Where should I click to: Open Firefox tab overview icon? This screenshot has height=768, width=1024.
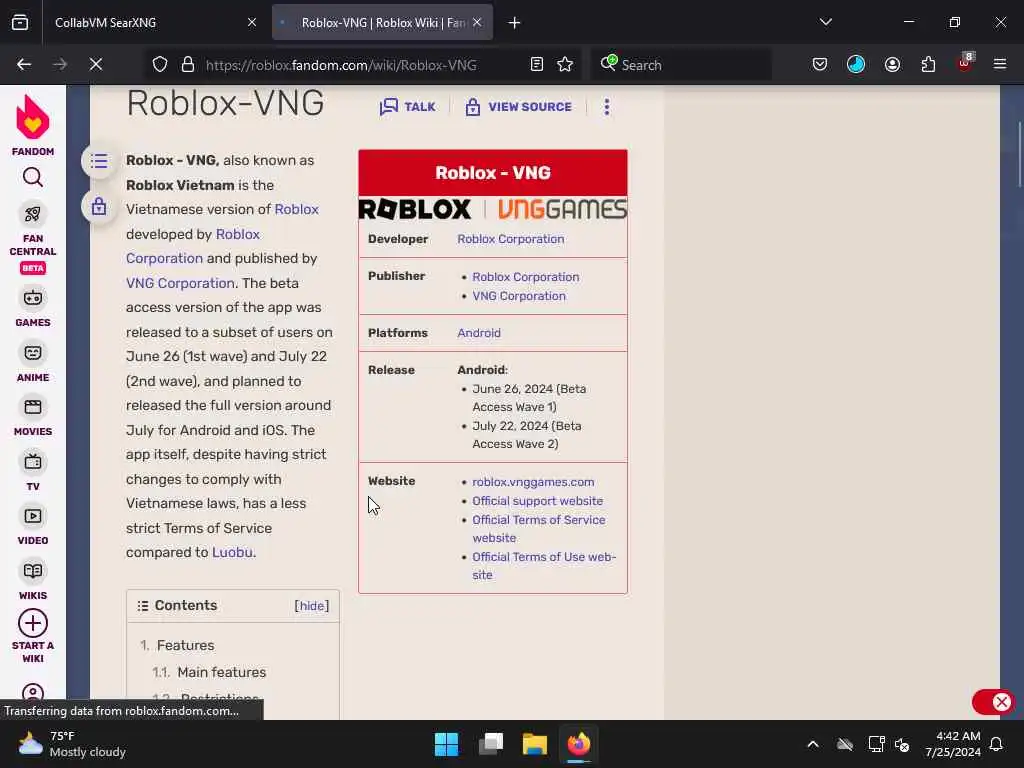[x=20, y=22]
